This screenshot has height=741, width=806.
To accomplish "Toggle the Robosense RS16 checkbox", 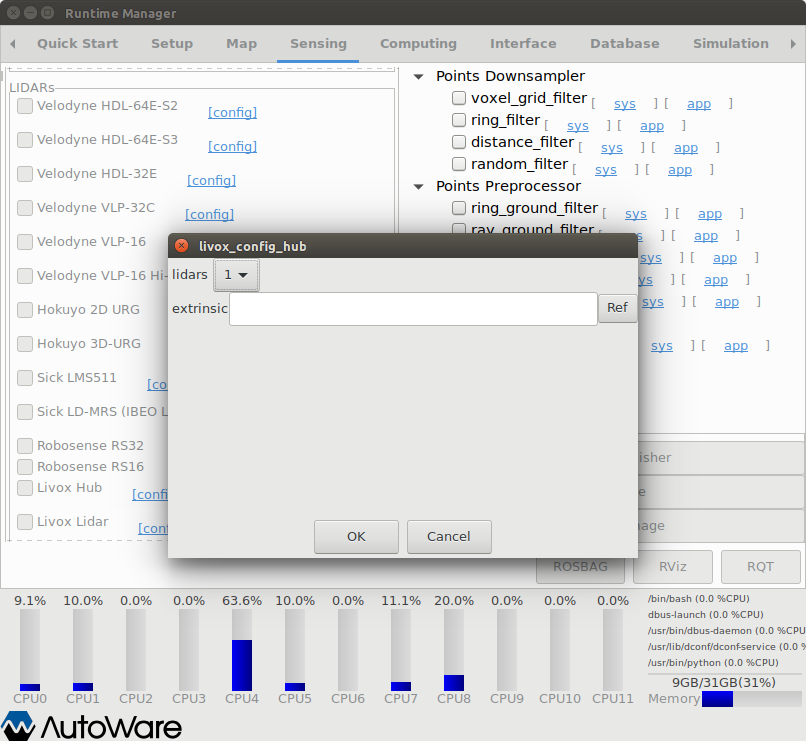I will click(x=25, y=467).
